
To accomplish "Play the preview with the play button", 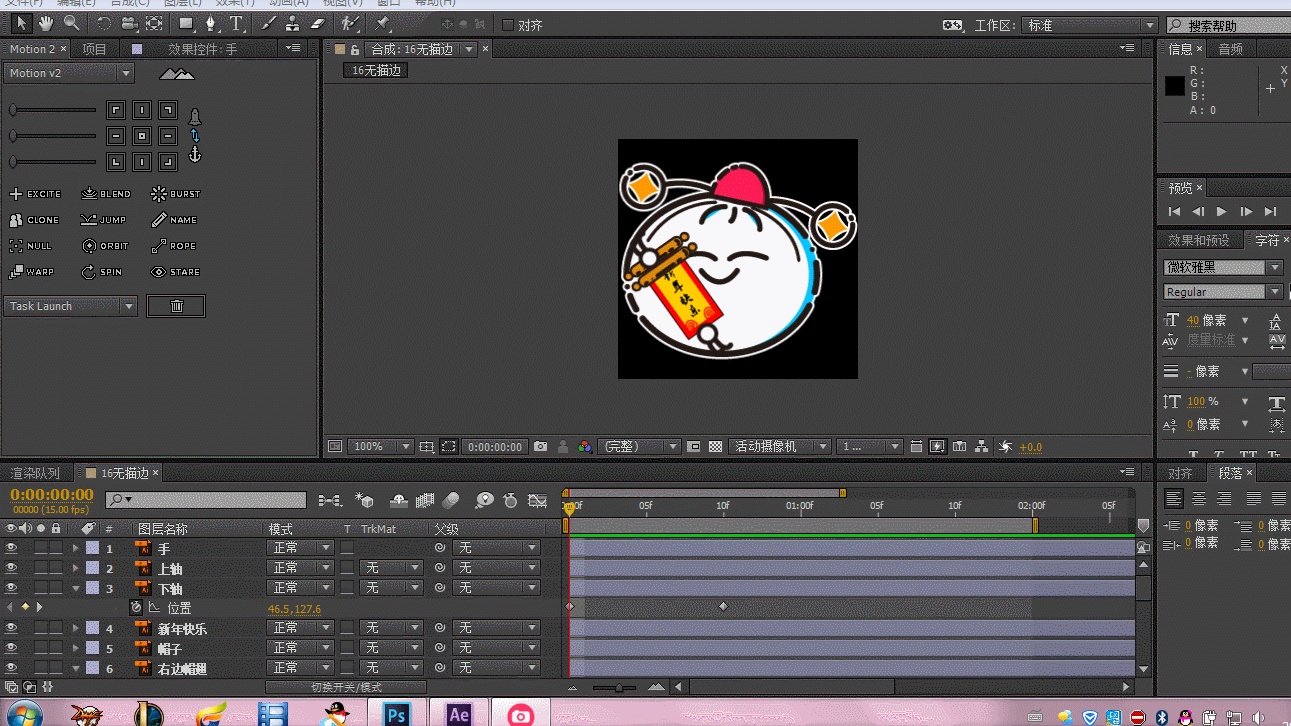I will [1221, 212].
